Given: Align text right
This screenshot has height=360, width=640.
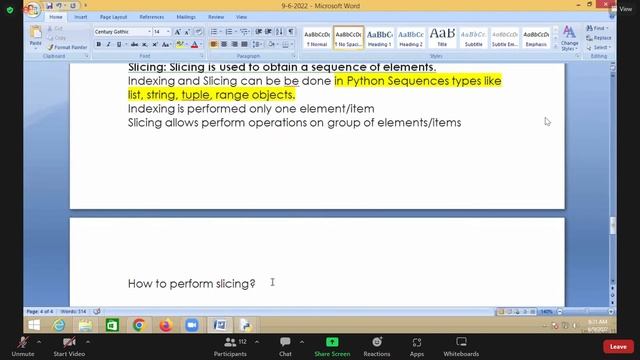Looking at the screenshot, I should (x=234, y=44).
